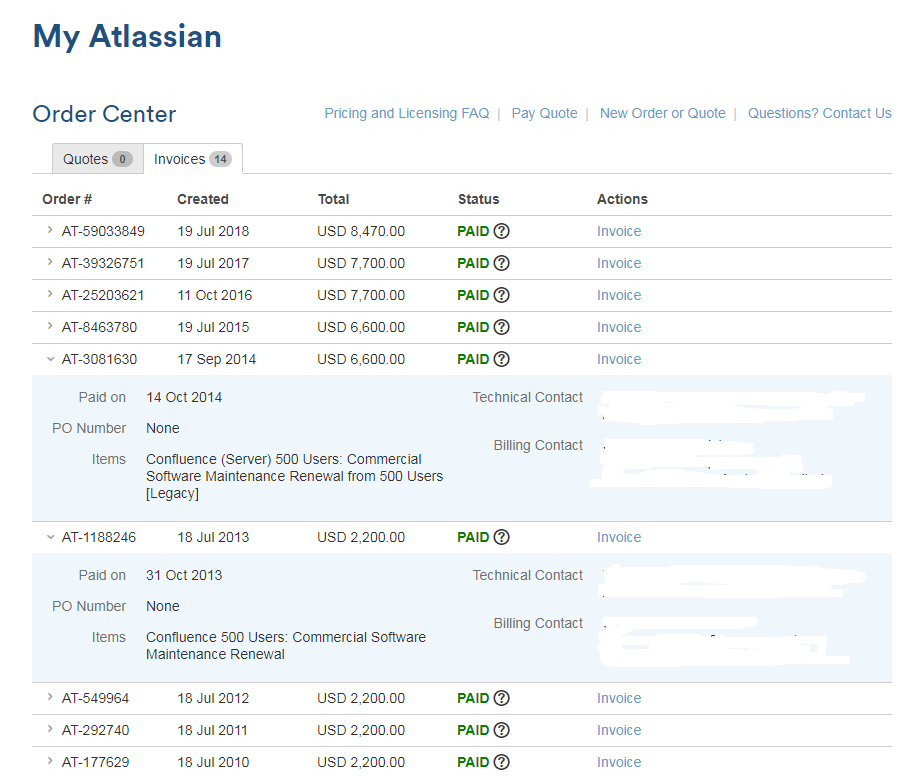
Task: Expand order AT-549964 details
Action: (50, 698)
